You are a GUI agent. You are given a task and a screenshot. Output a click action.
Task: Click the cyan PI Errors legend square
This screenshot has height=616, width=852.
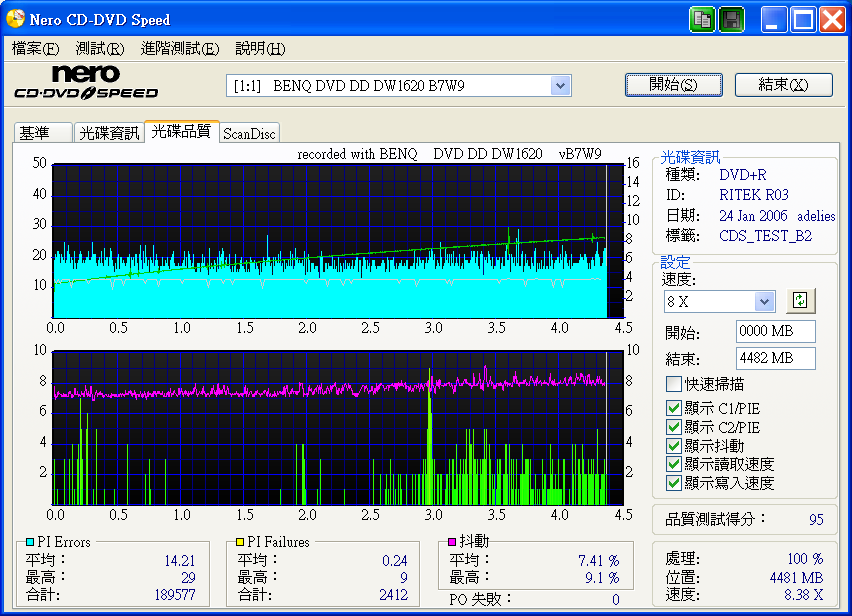(x=30, y=542)
